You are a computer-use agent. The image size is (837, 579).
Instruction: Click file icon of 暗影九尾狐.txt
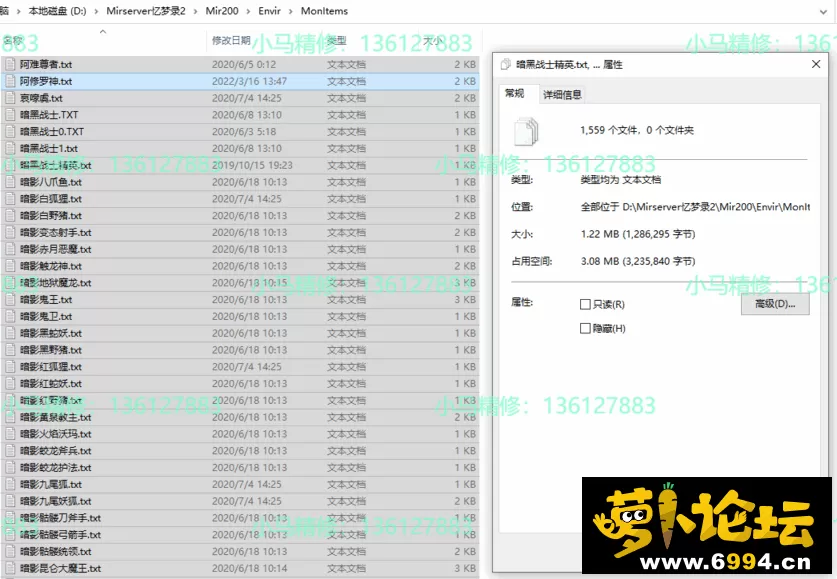(x=10, y=485)
